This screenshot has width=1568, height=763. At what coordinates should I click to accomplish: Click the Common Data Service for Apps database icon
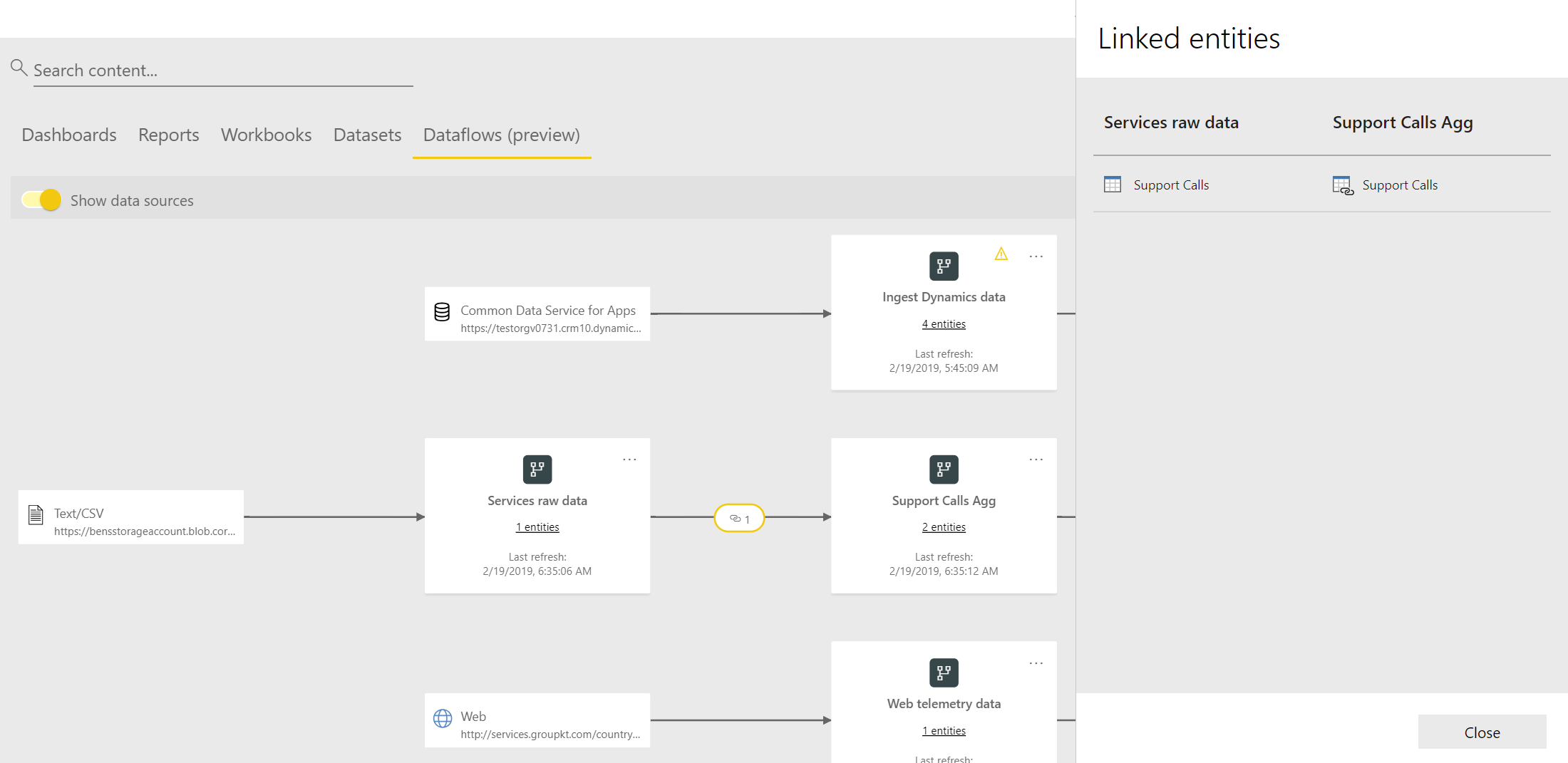(x=442, y=311)
